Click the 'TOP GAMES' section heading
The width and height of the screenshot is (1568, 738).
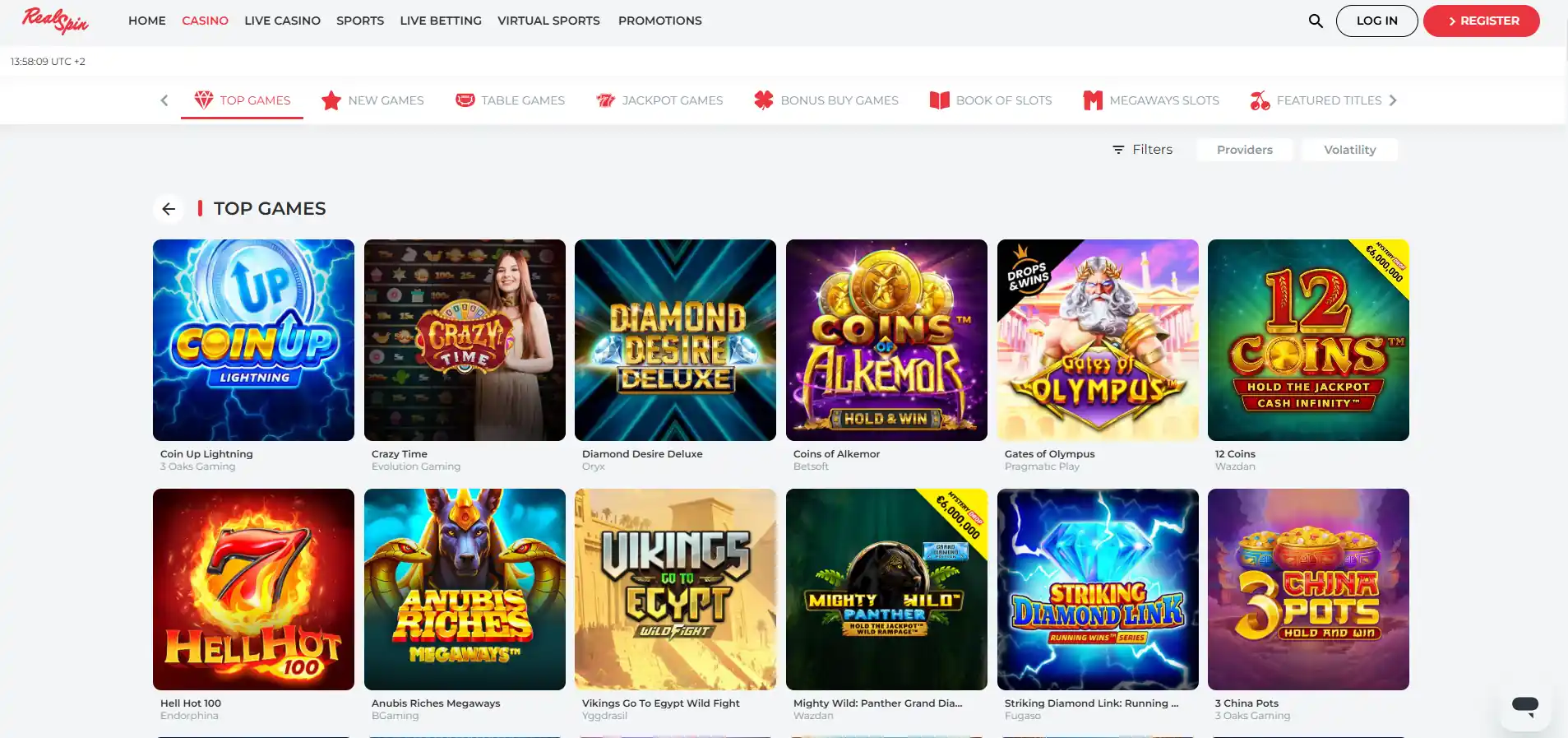coord(270,209)
